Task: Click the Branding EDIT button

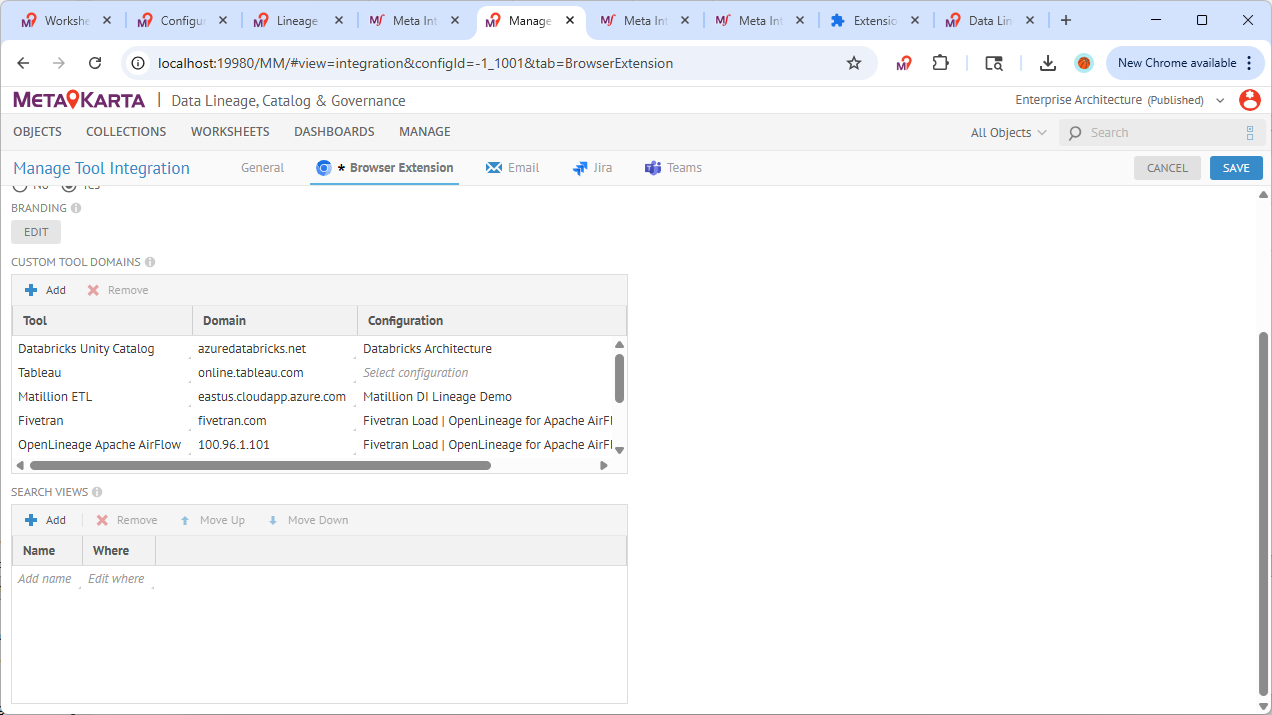Action: [36, 232]
